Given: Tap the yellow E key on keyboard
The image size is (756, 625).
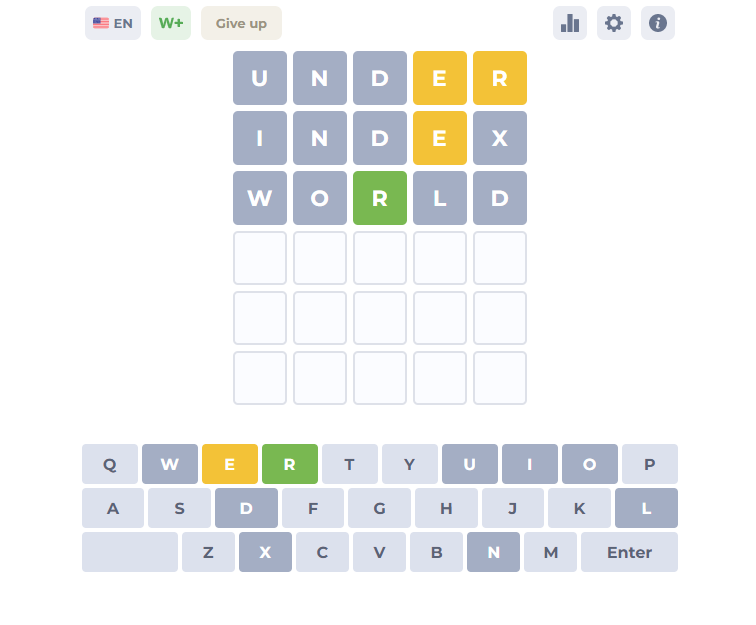Looking at the screenshot, I should (230, 464).
